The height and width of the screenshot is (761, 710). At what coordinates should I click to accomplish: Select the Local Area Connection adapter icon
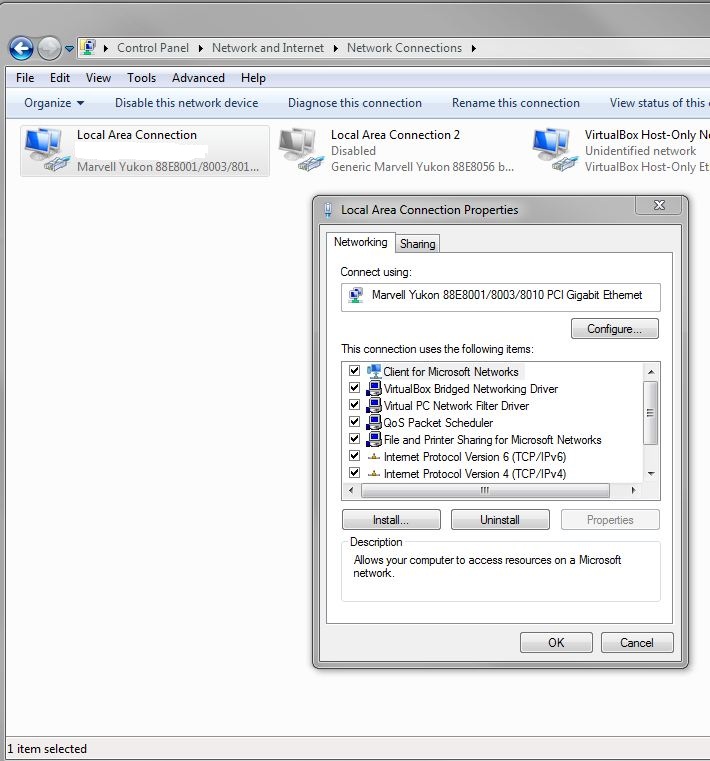[x=46, y=150]
